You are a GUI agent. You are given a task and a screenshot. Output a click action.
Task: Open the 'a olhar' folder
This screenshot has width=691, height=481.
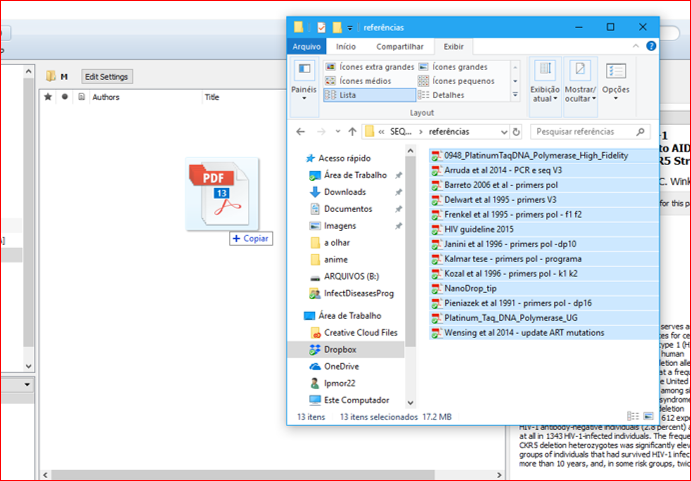[x=337, y=242]
